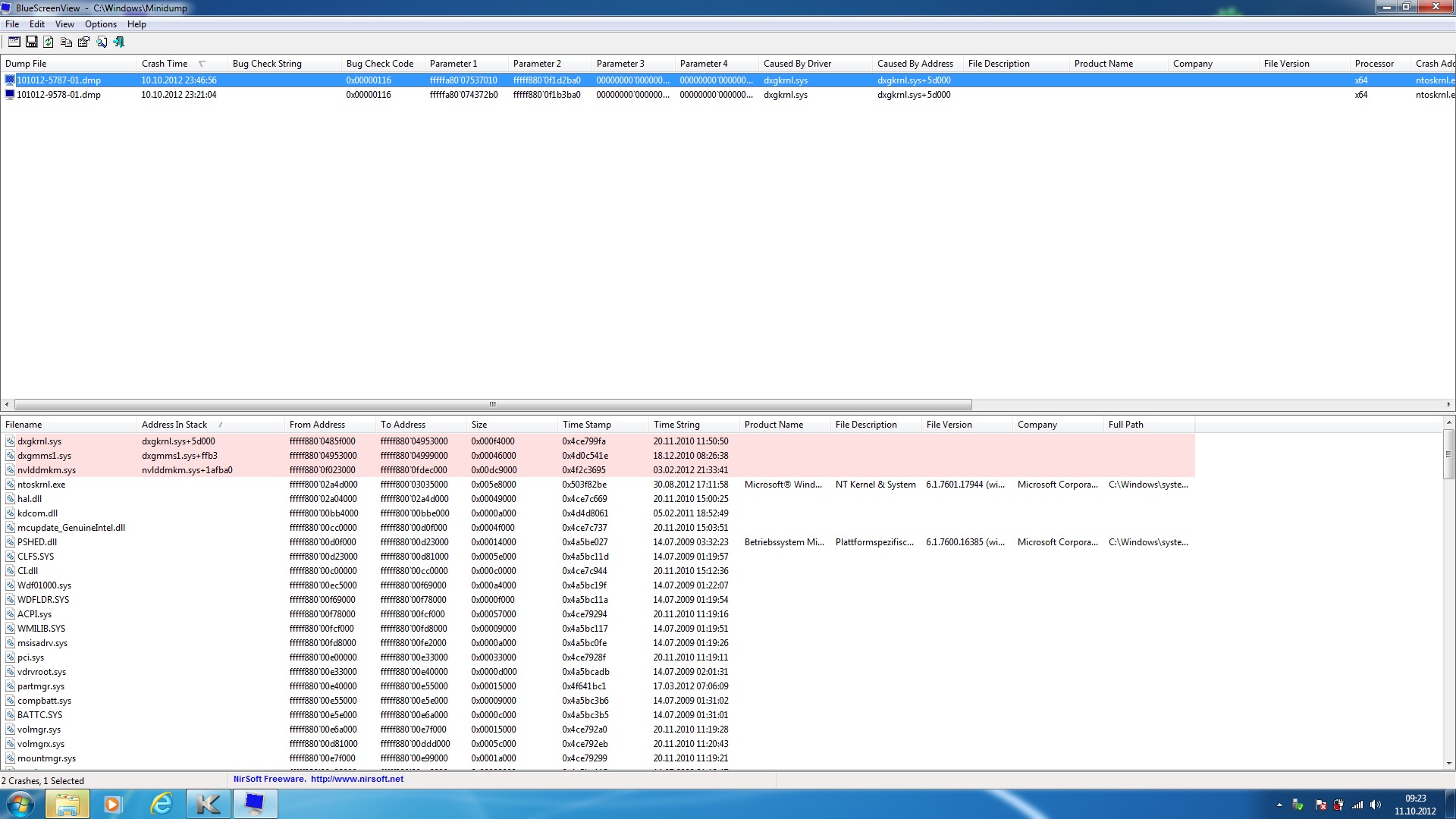
Task: Open the nirsoft.net link in the status bar
Action: tap(356, 779)
